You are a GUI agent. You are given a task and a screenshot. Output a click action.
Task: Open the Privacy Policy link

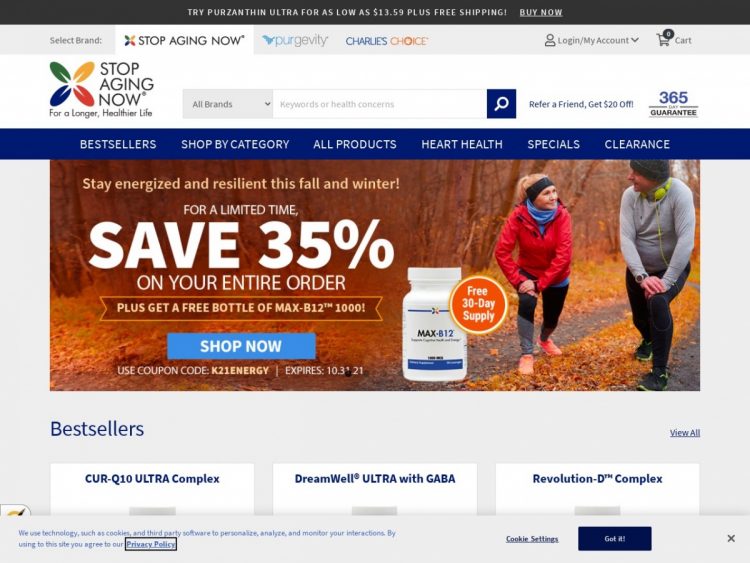pos(151,544)
